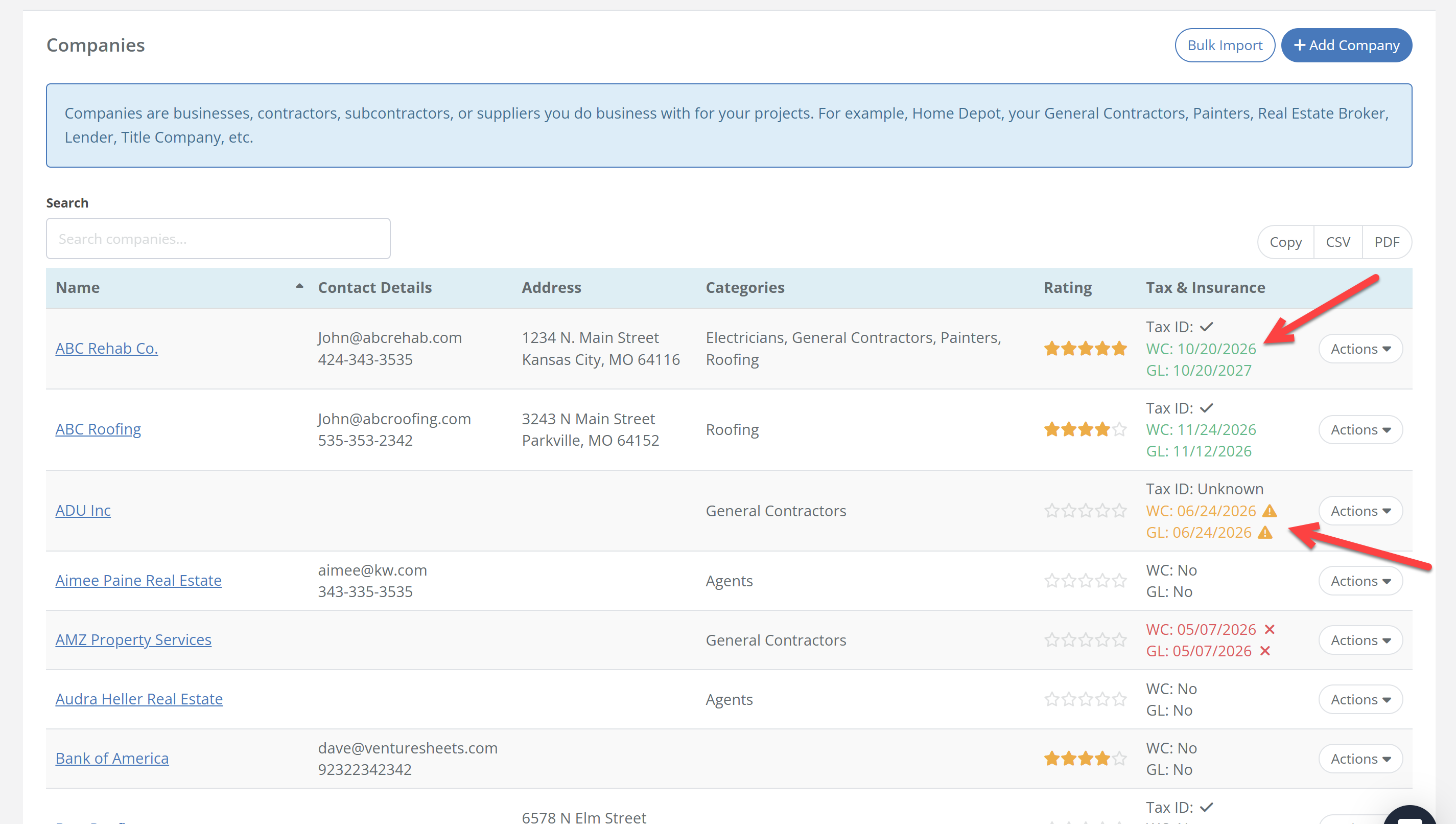
Task: Click email aimee@kw.com
Action: tap(372, 570)
